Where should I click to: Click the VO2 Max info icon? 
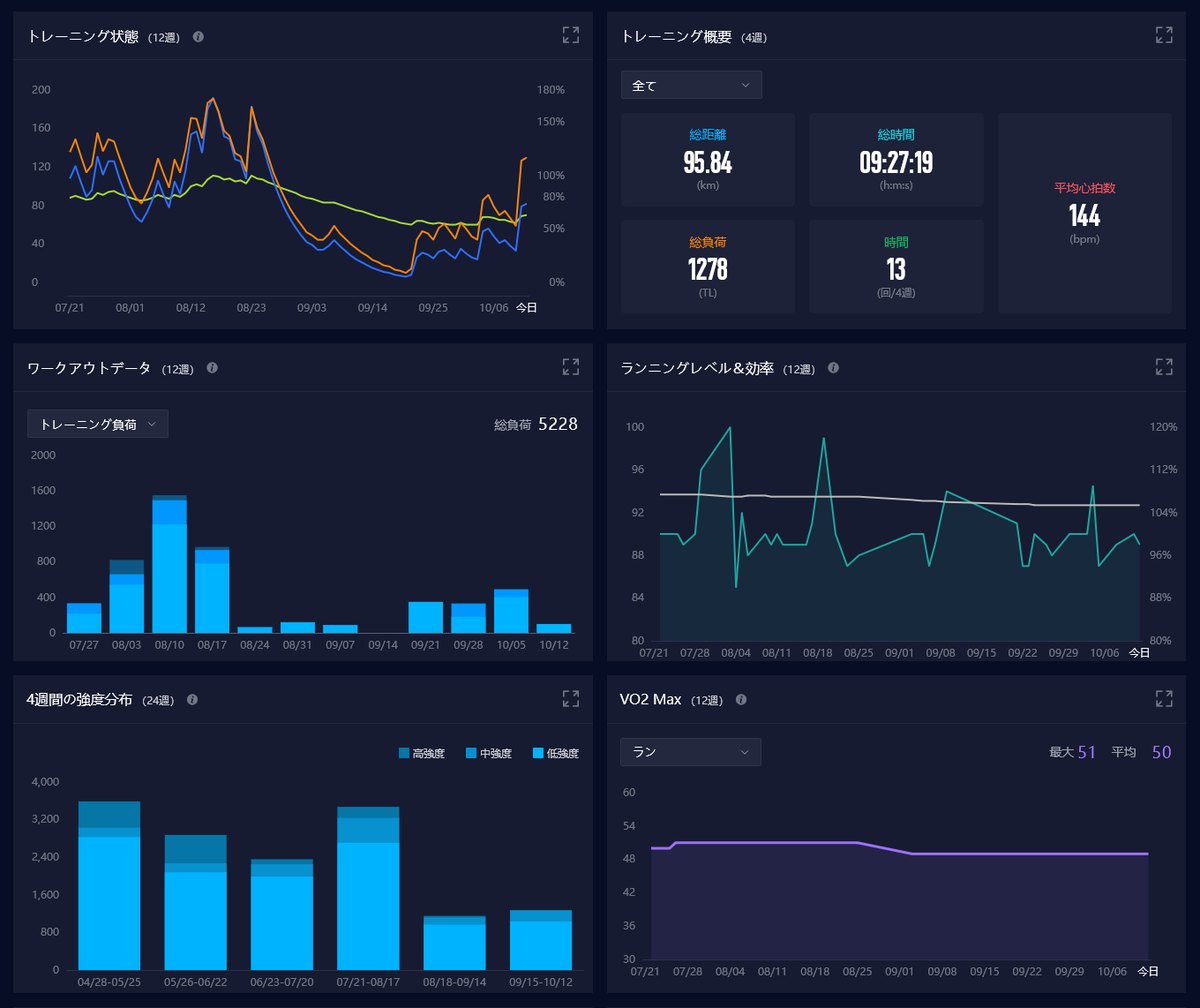(x=741, y=700)
